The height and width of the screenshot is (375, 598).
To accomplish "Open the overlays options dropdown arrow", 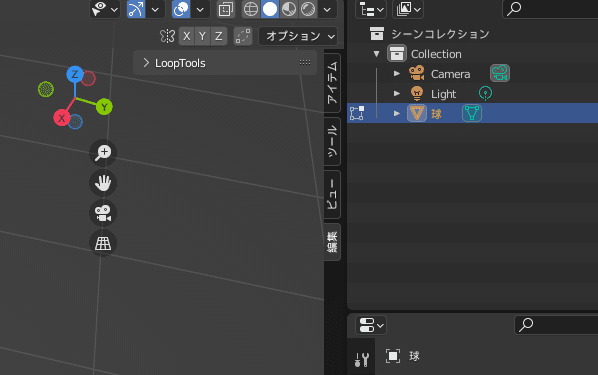I will click(x=200, y=9).
